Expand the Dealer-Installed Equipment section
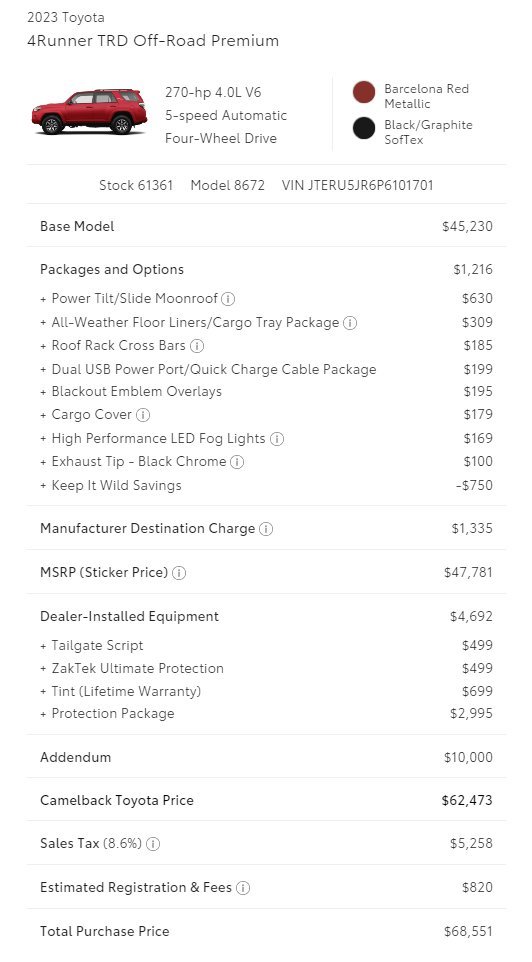The height and width of the screenshot is (962, 532). click(266, 617)
